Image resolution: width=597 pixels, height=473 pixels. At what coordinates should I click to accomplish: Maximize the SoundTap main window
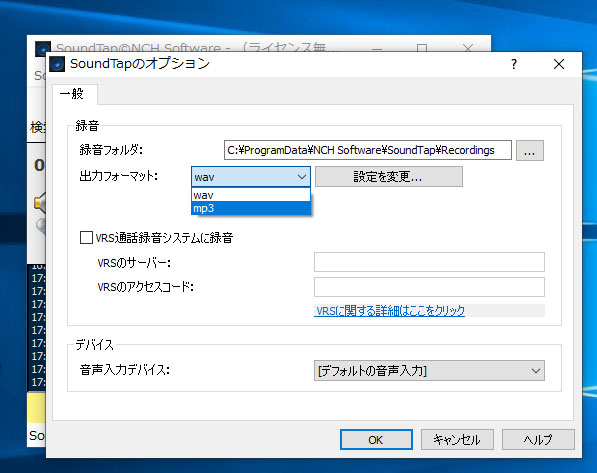(422, 48)
